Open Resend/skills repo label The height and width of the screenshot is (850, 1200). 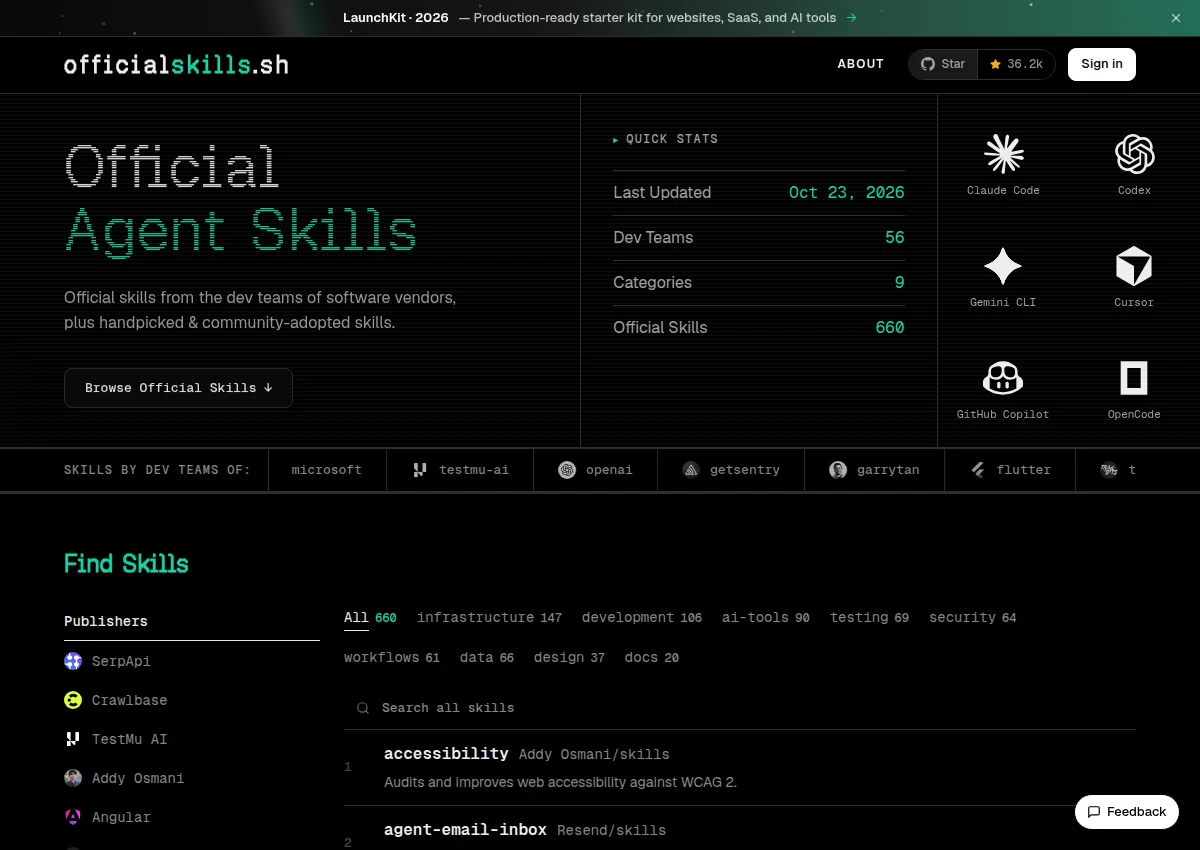tap(611, 831)
